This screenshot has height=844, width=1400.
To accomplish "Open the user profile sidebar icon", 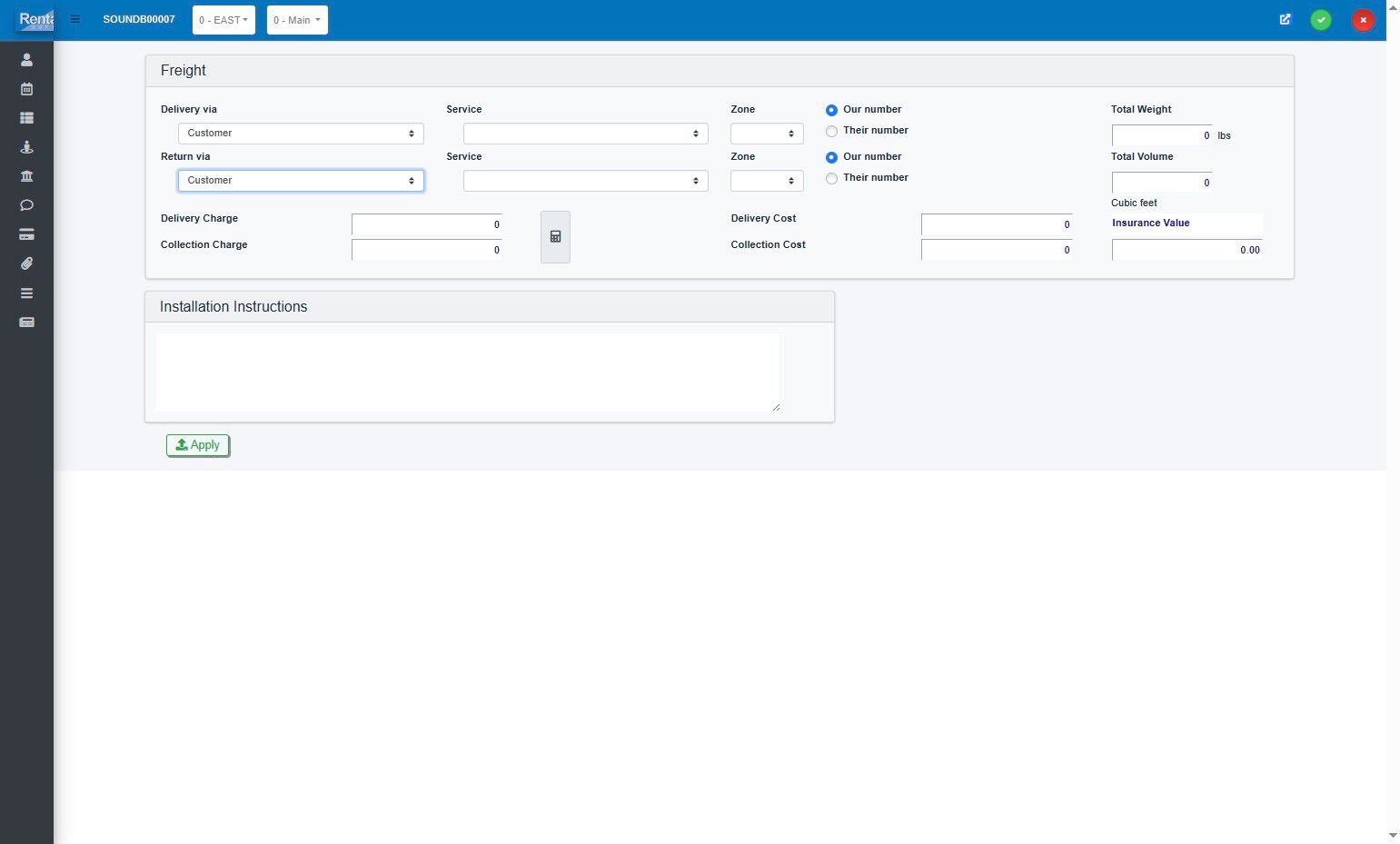I will coord(26,60).
